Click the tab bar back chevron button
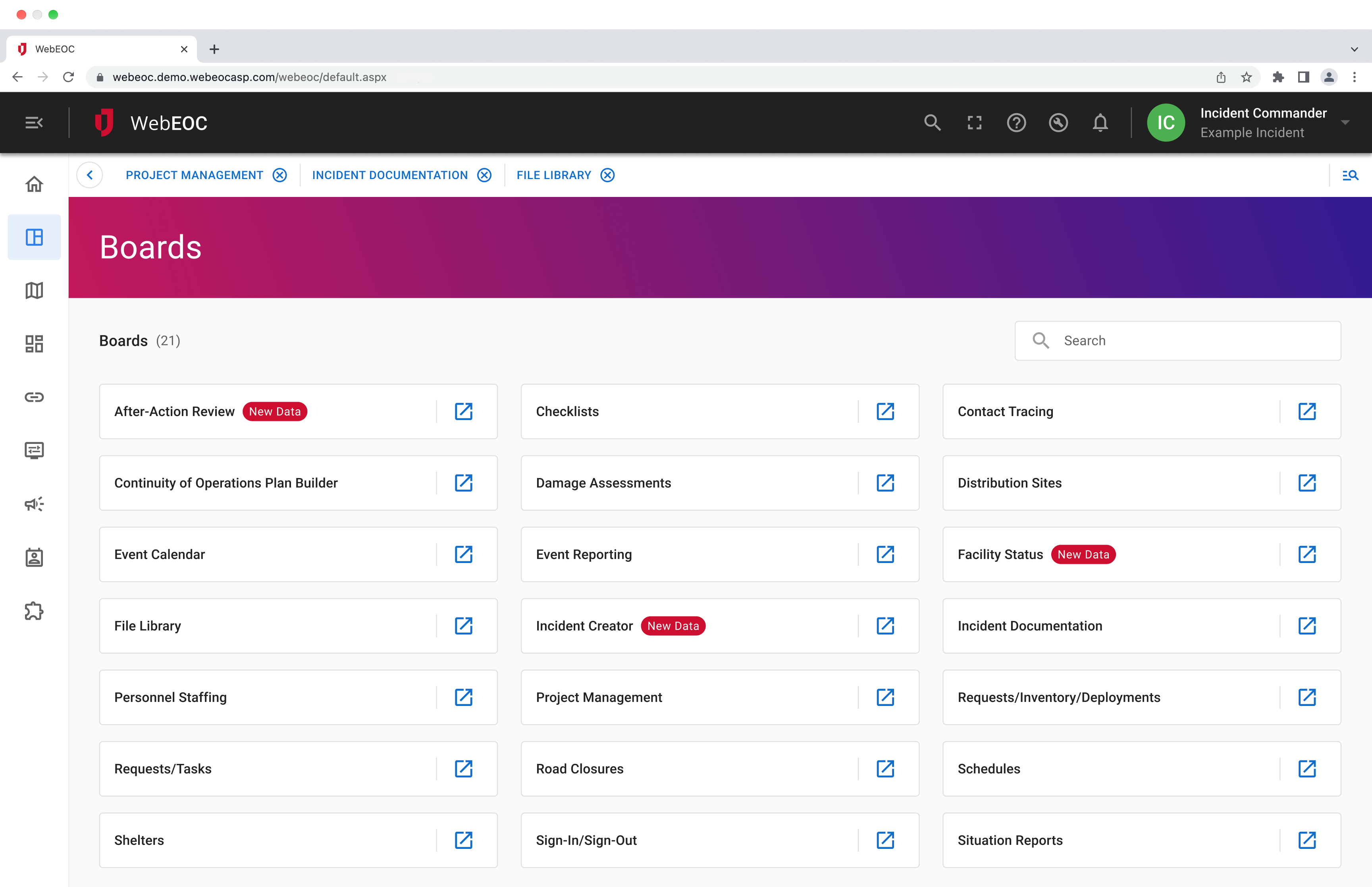Image resolution: width=1372 pixels, height=887 pixels. coord(90,175)
